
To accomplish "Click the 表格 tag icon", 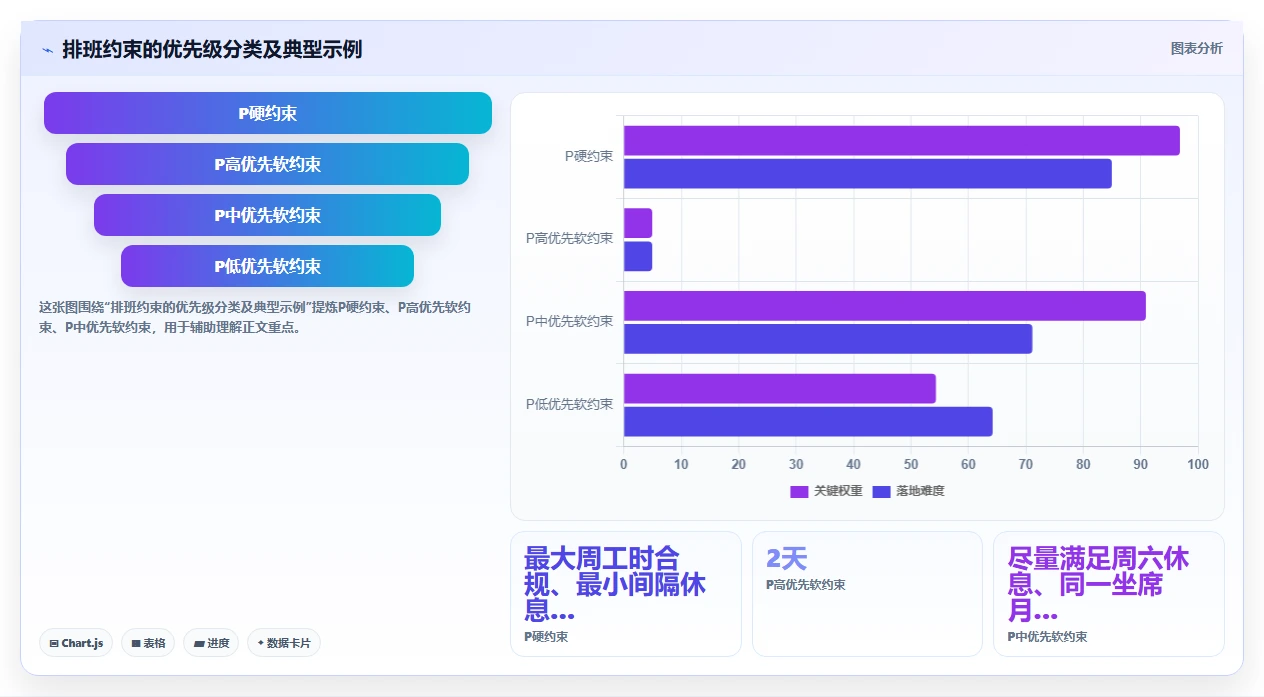I will pos(136,644).
